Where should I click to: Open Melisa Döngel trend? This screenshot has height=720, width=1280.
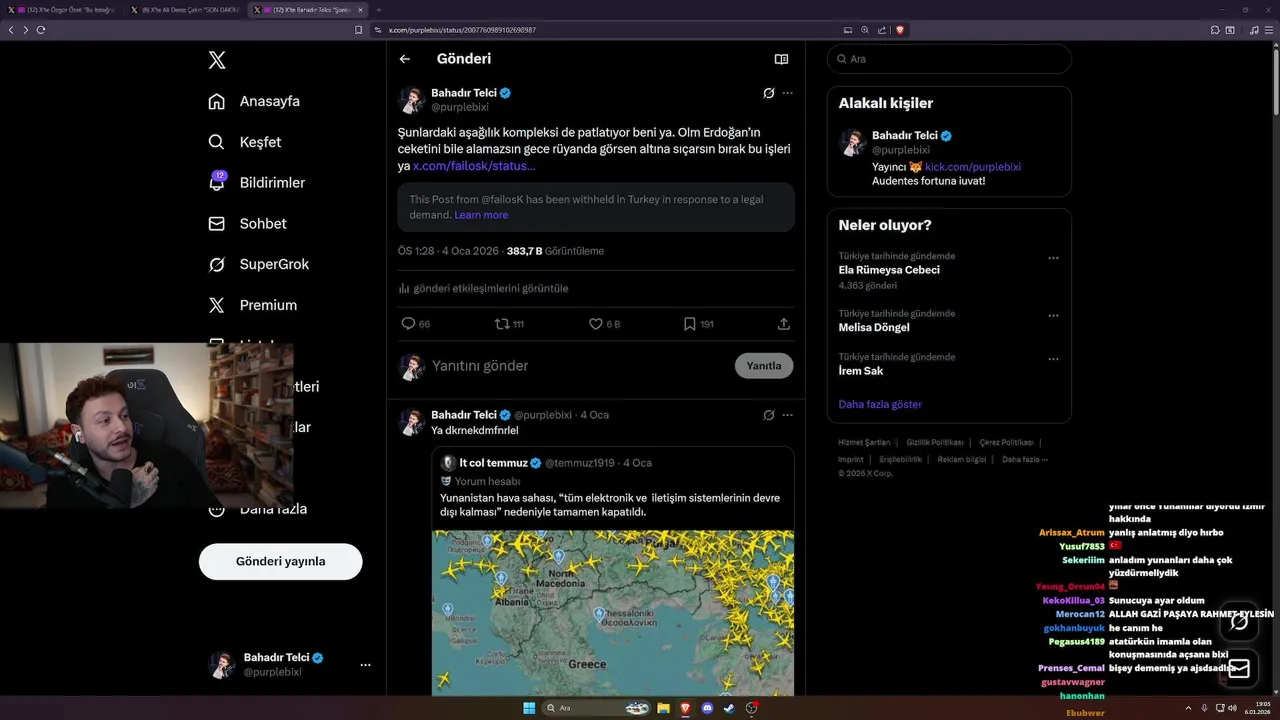pyautogui.click(x=874, y=327)
